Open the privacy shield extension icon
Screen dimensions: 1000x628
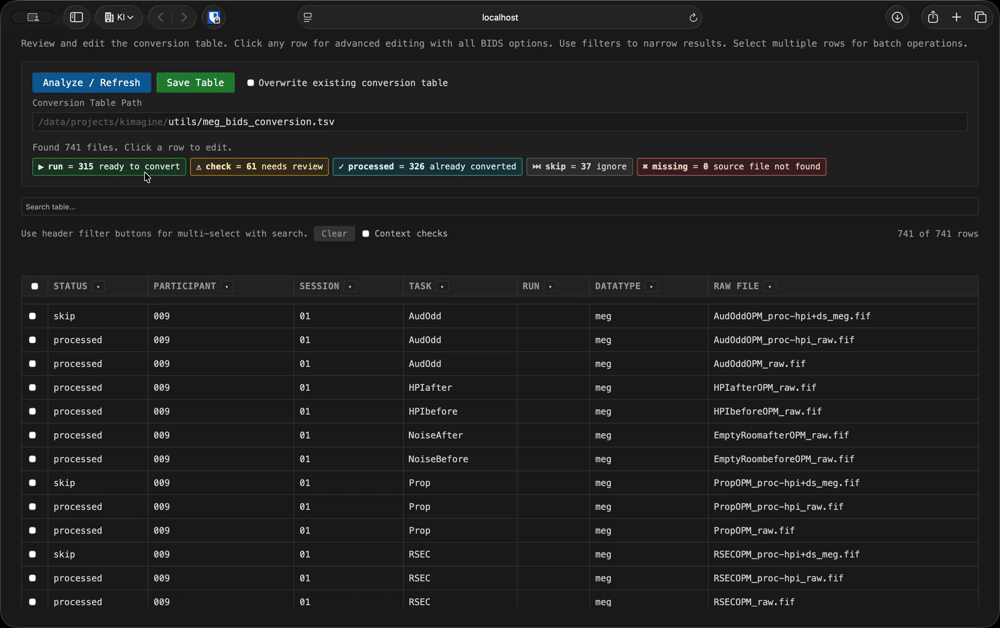(214, 17)
